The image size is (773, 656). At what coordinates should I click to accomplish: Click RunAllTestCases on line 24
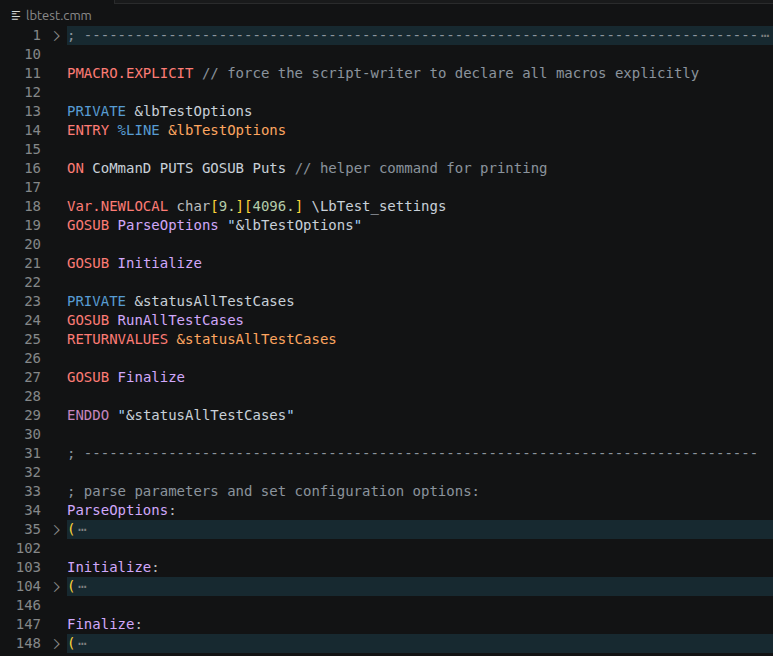coord(180,320)
